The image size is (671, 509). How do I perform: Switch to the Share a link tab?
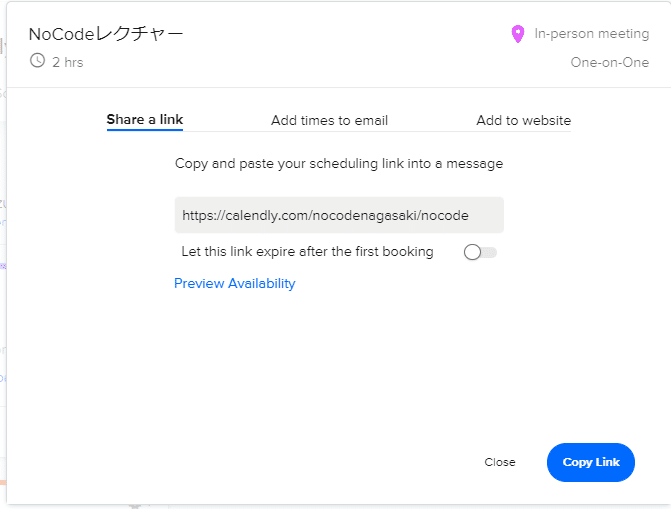(x=145, y=120)
